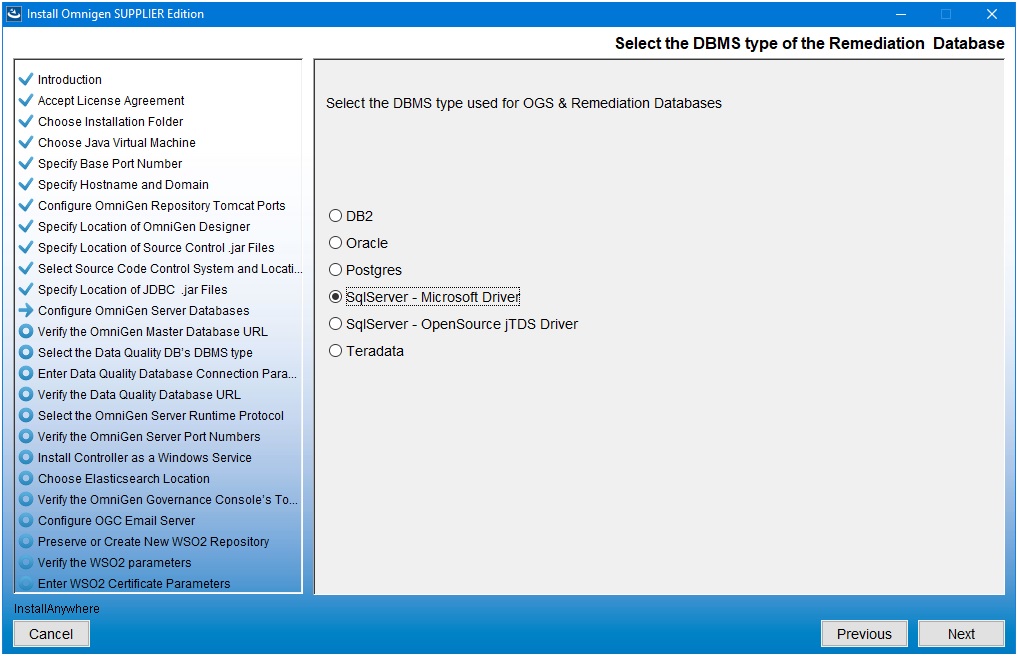Click checkmark beside Specify Hostname and Domain

click(x=26, y=184)
